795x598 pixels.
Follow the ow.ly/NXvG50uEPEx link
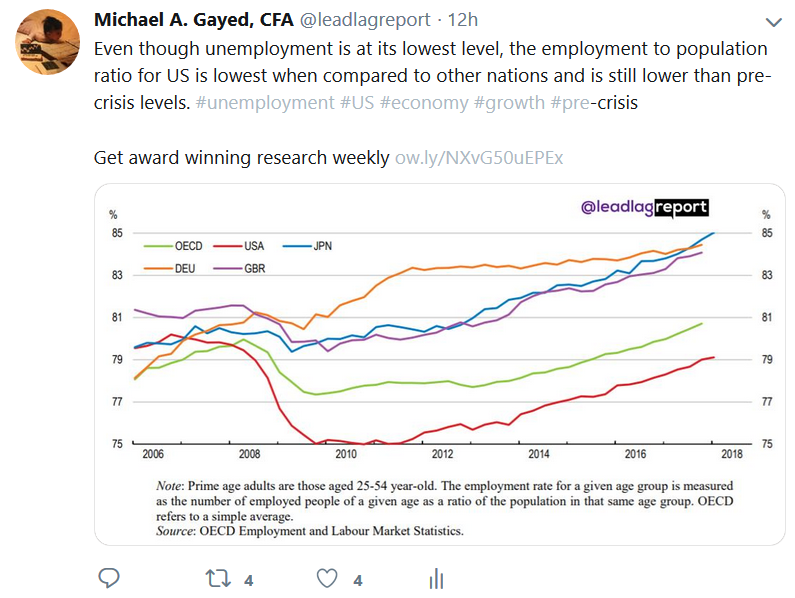click(x=479, y=158)
